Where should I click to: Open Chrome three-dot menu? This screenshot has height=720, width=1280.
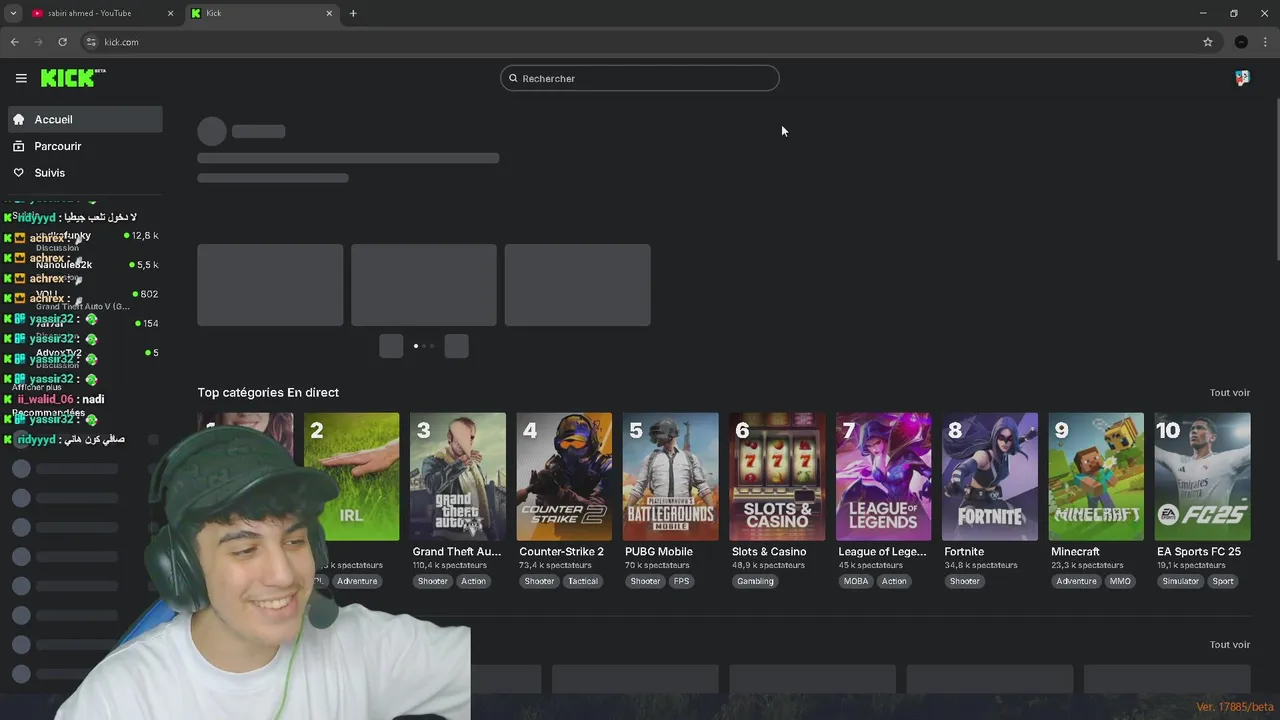pos(1266,42)
